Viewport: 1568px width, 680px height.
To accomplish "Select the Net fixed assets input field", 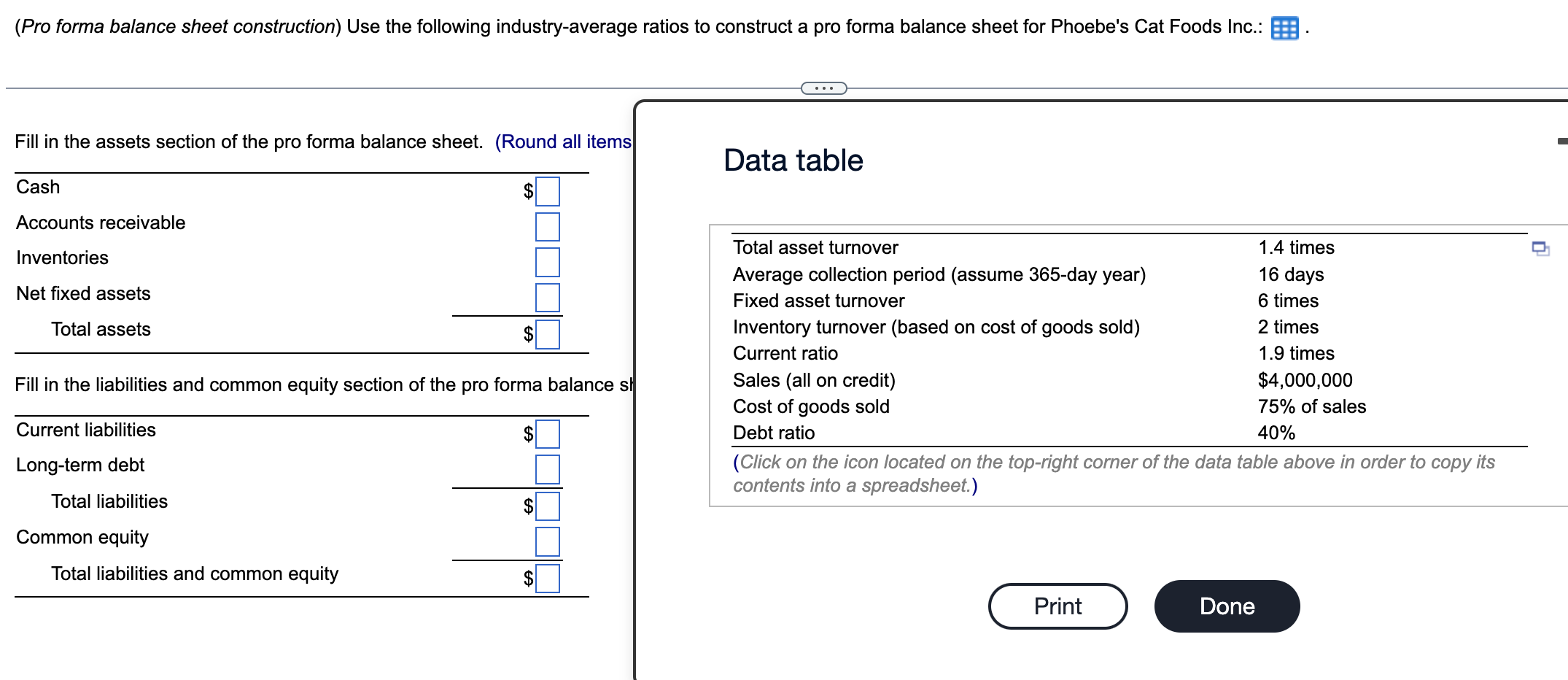I will pyautogui.click(x=547, y=298).
